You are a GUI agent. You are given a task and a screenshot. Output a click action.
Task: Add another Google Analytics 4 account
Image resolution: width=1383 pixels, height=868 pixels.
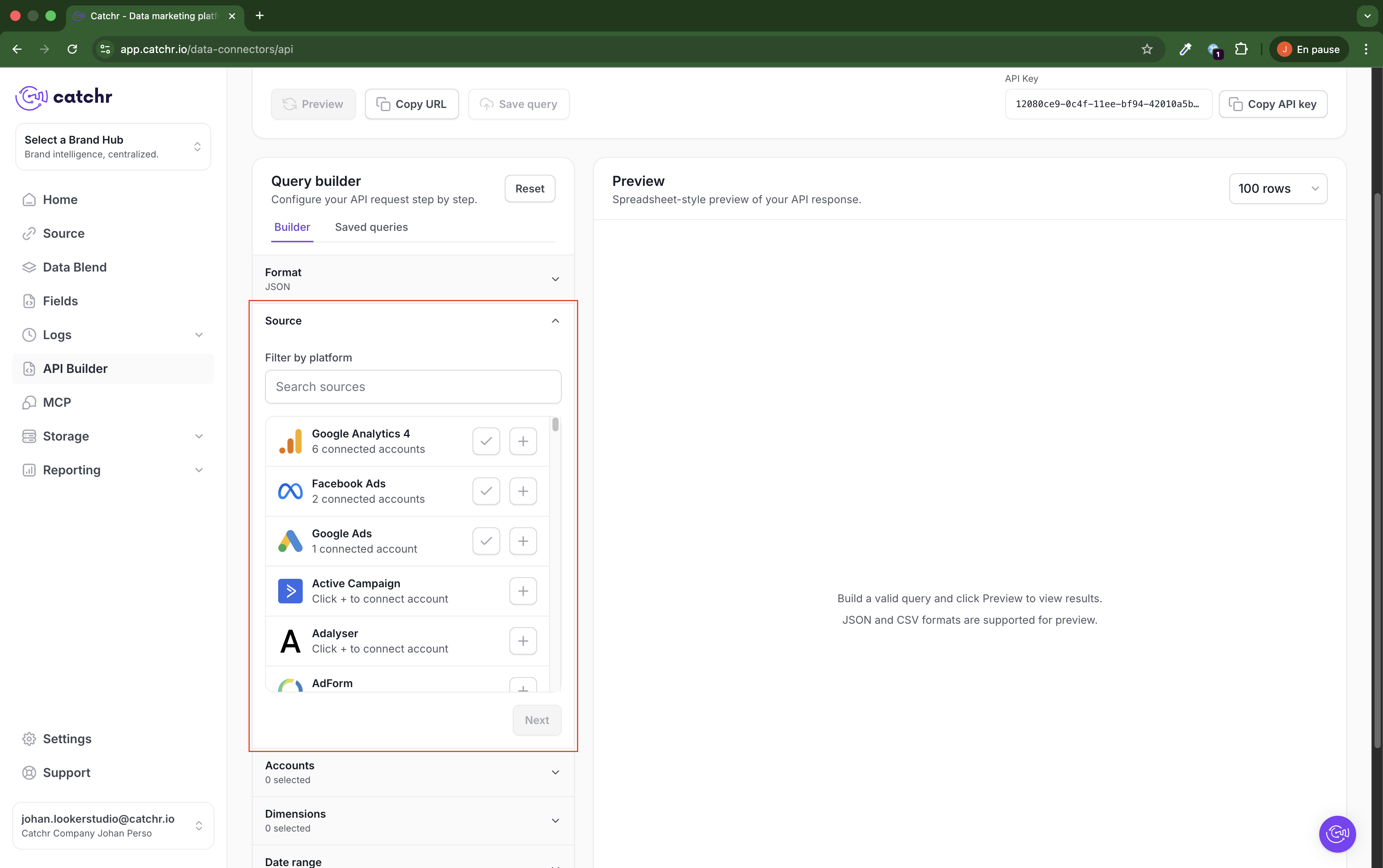tap(522, 441)
